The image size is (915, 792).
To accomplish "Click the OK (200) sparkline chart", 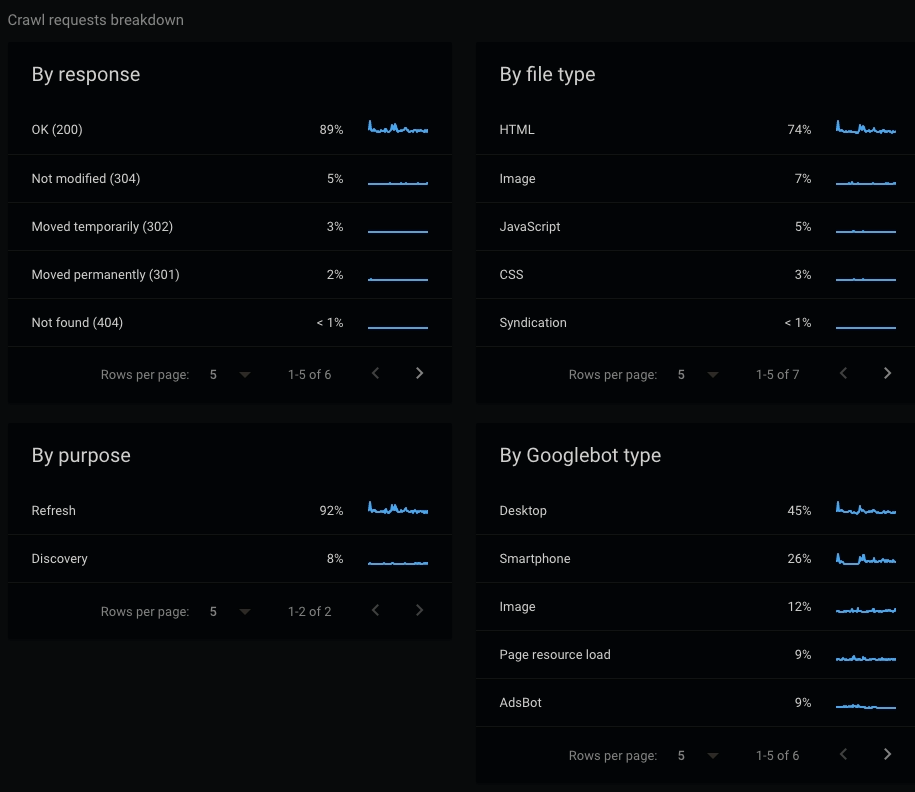I will click(397, 128).
